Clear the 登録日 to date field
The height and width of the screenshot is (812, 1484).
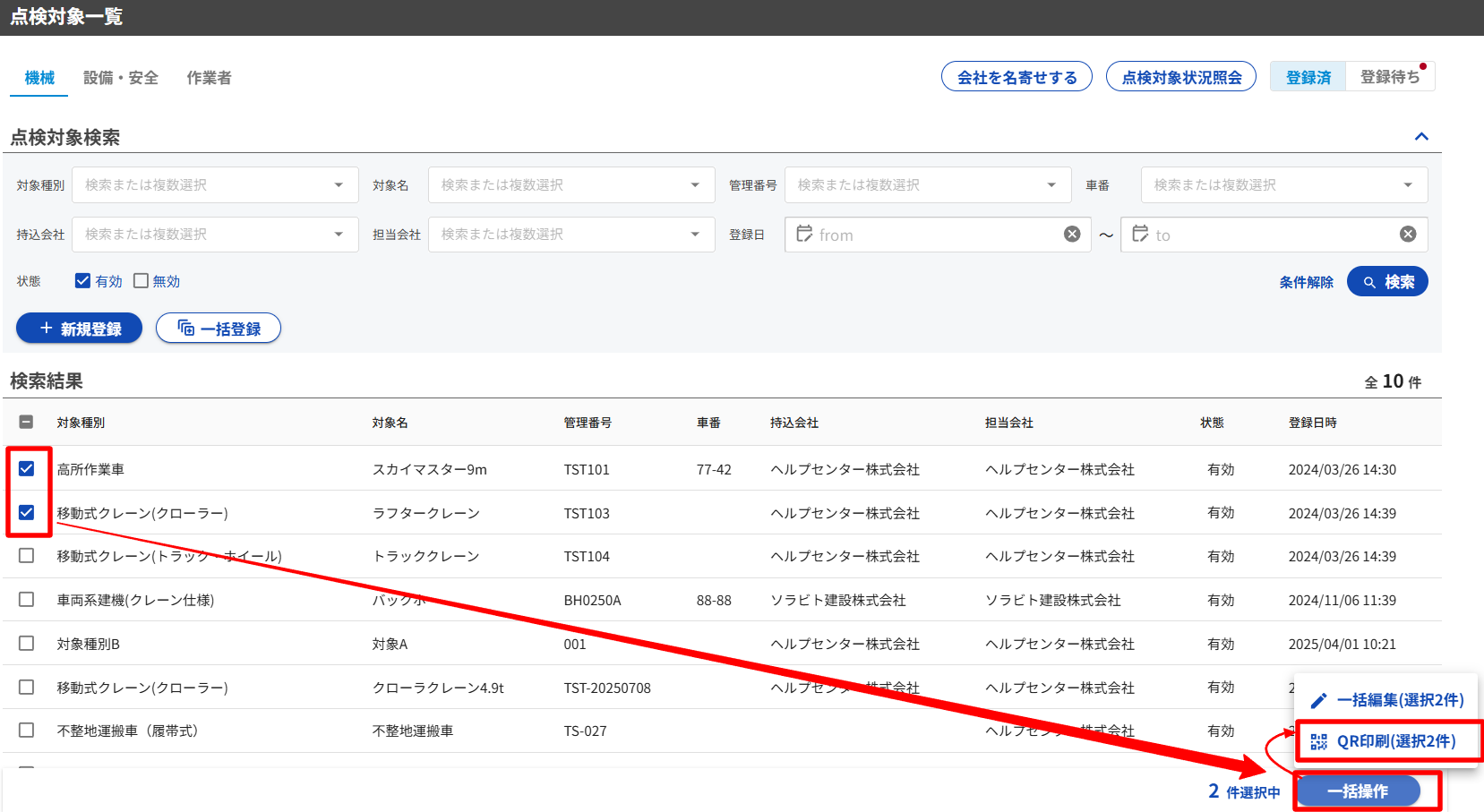[1408, 235]
